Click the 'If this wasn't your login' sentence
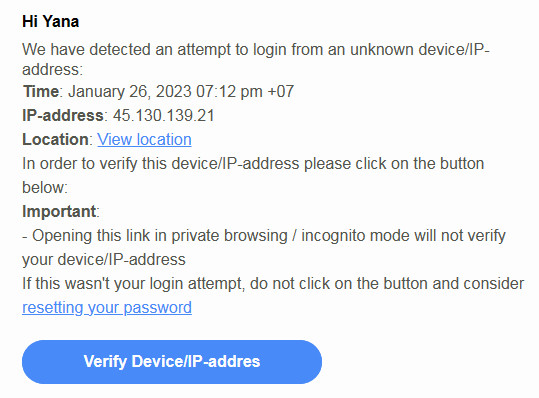Viewport: 539px width, 398px height. (x=273, y=284)
